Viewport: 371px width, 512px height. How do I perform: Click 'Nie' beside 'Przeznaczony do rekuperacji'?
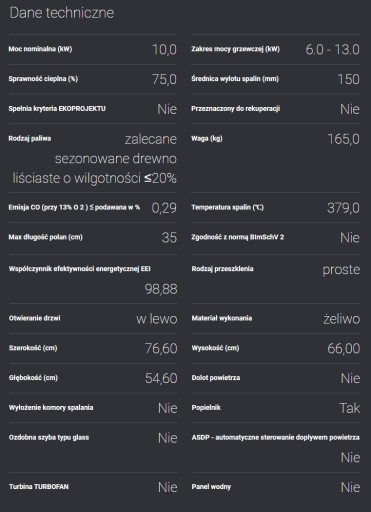tap(350, 109)
